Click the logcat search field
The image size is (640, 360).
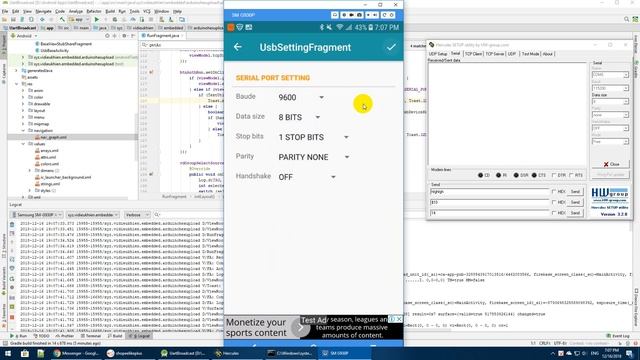coord(189,215)
